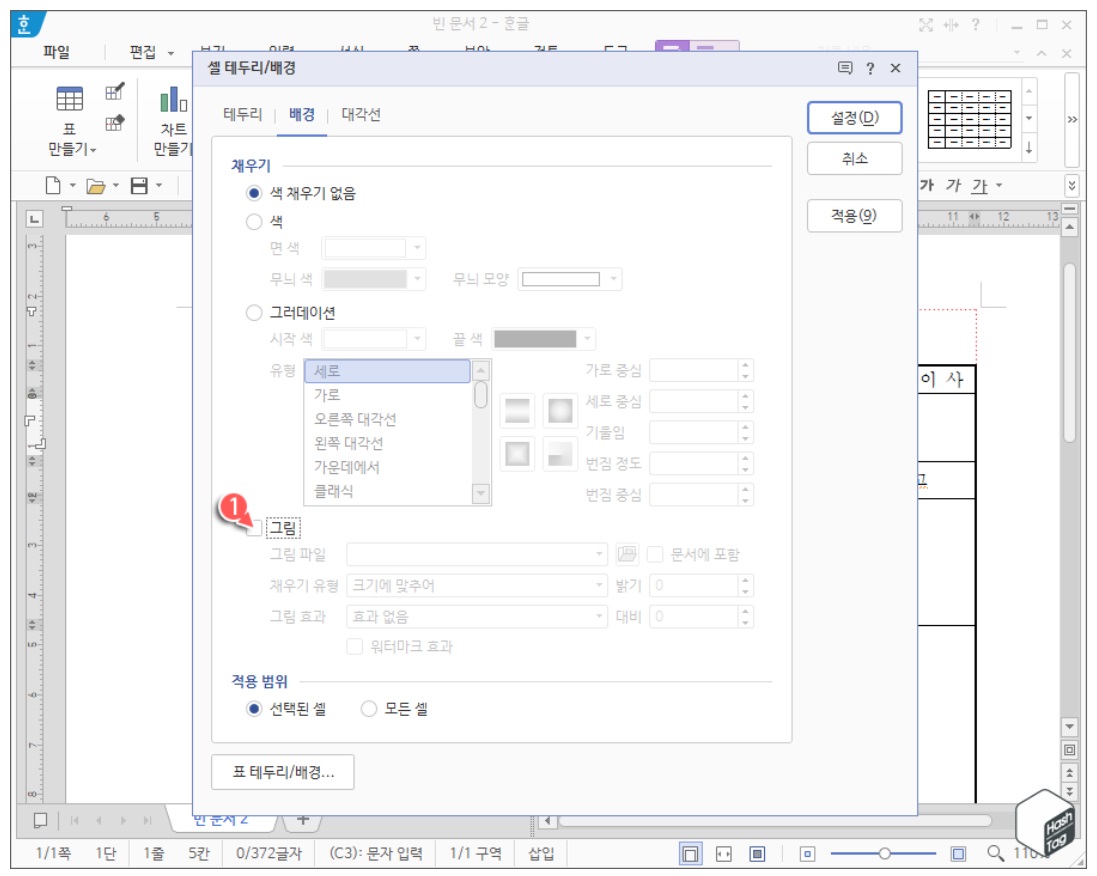Select 선택된 셀 radio button
Screen dimensions: 1097x876
point(254,709)
